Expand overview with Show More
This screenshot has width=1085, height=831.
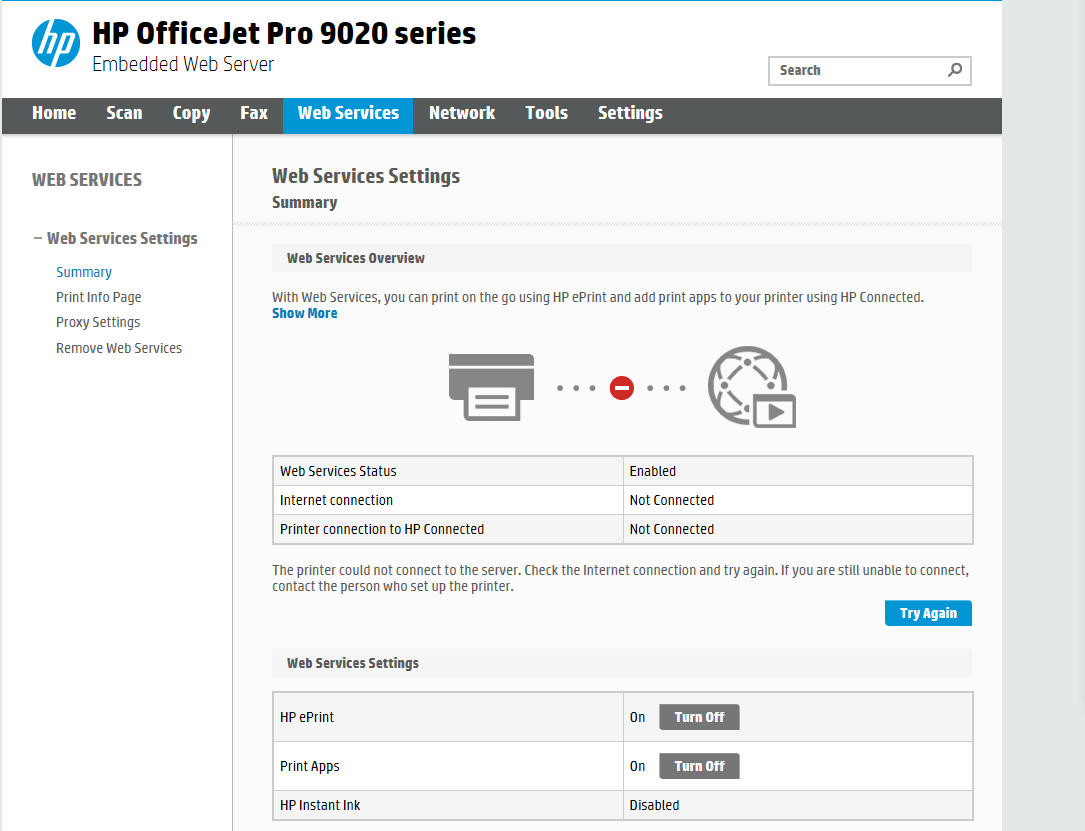pyautogui.click(x=305, y=313)
